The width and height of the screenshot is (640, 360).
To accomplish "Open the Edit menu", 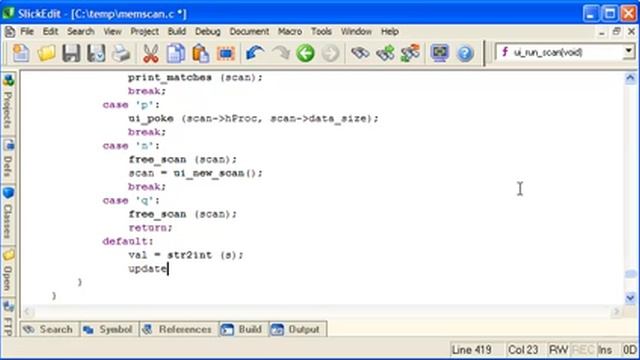I will click(51, 31).
